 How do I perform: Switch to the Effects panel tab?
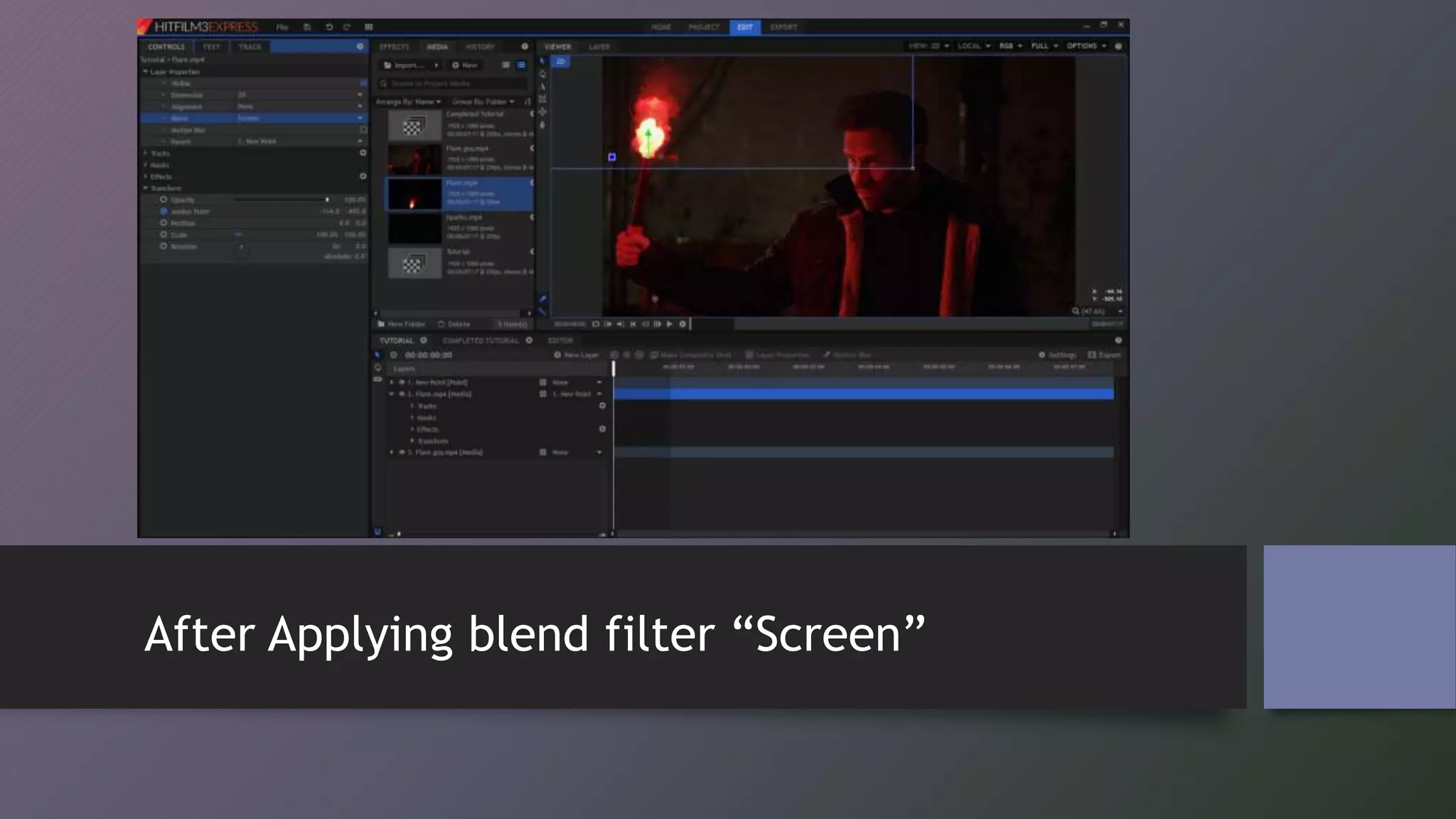pyautogui.click(x=394, y=47)
